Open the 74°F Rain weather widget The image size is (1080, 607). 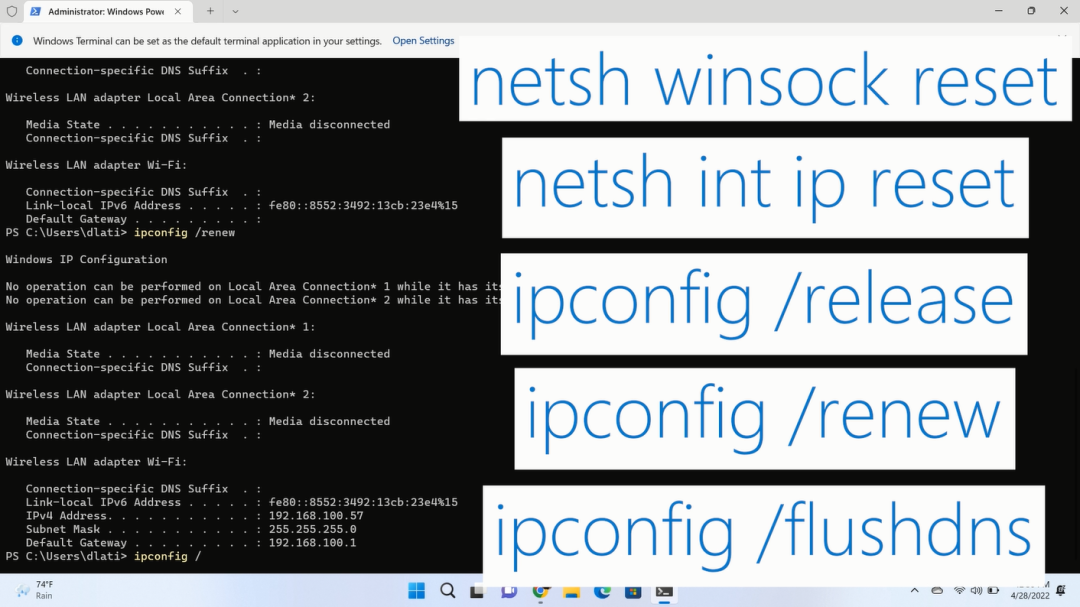pos(35,590)
